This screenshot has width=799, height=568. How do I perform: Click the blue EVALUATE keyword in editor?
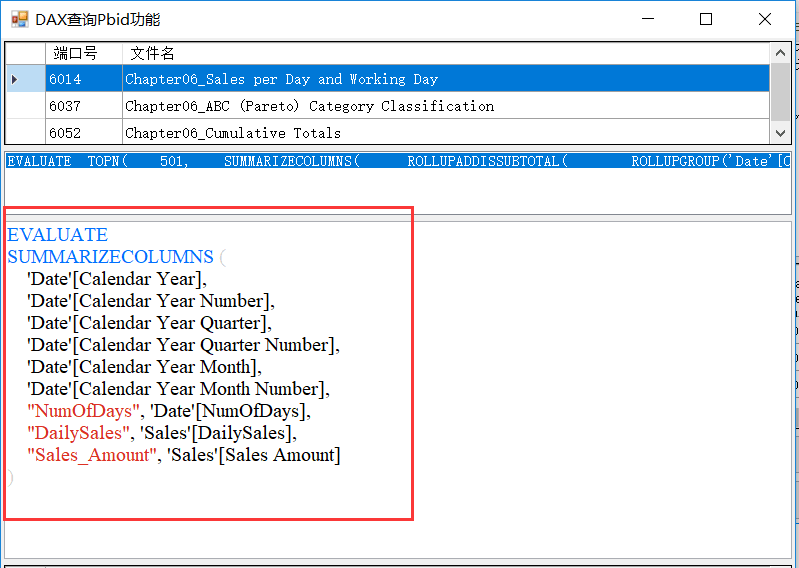click(x=58, y=235)
